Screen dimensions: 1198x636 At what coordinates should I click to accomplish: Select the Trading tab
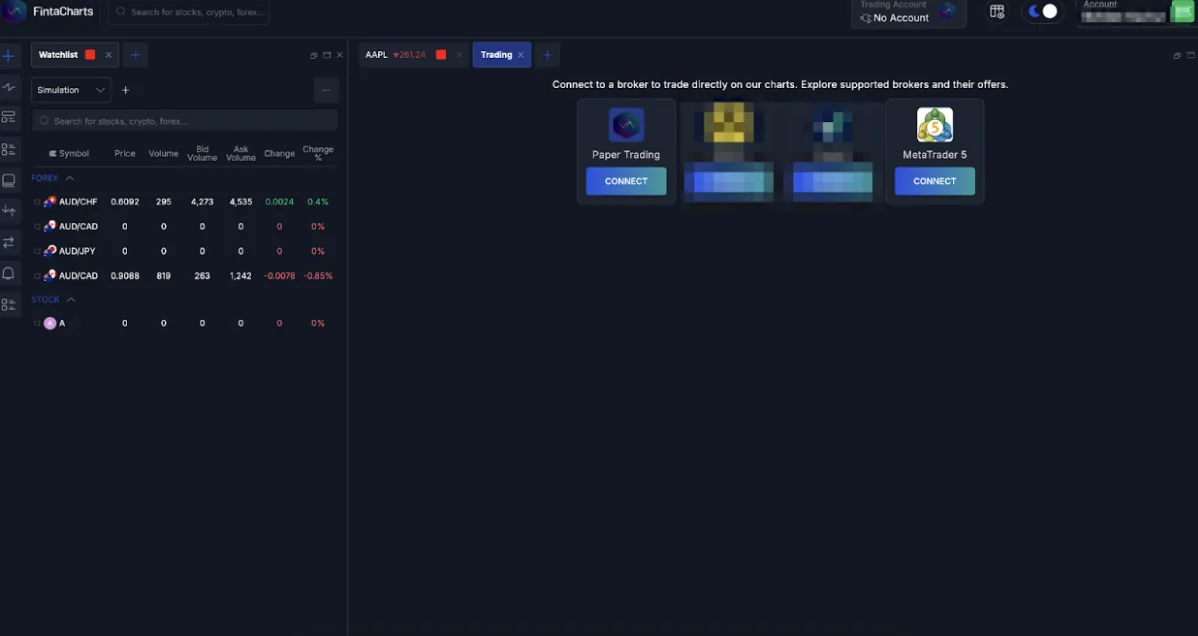coord(495,55)
